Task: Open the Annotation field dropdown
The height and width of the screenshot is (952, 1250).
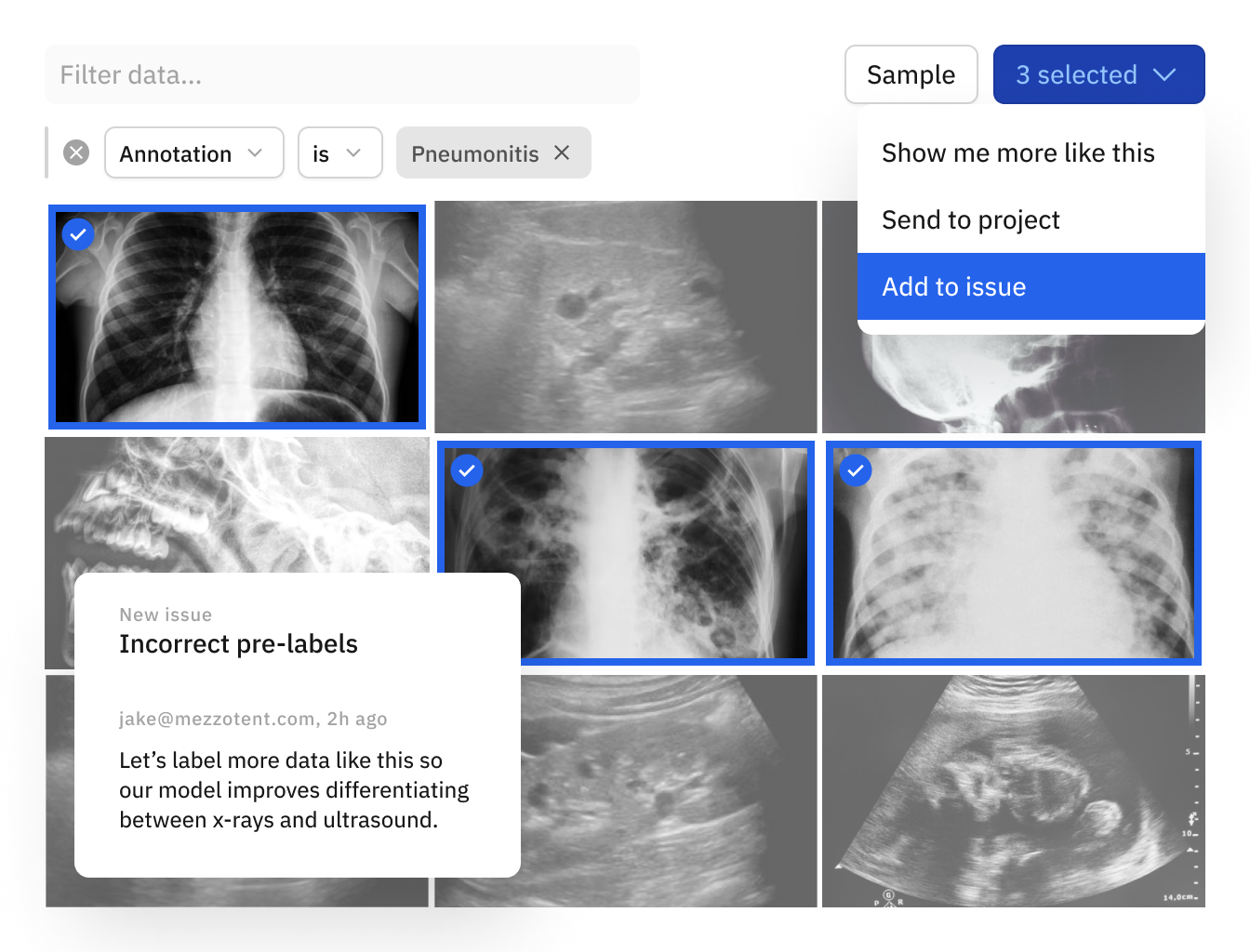Action: pos(193,152)
